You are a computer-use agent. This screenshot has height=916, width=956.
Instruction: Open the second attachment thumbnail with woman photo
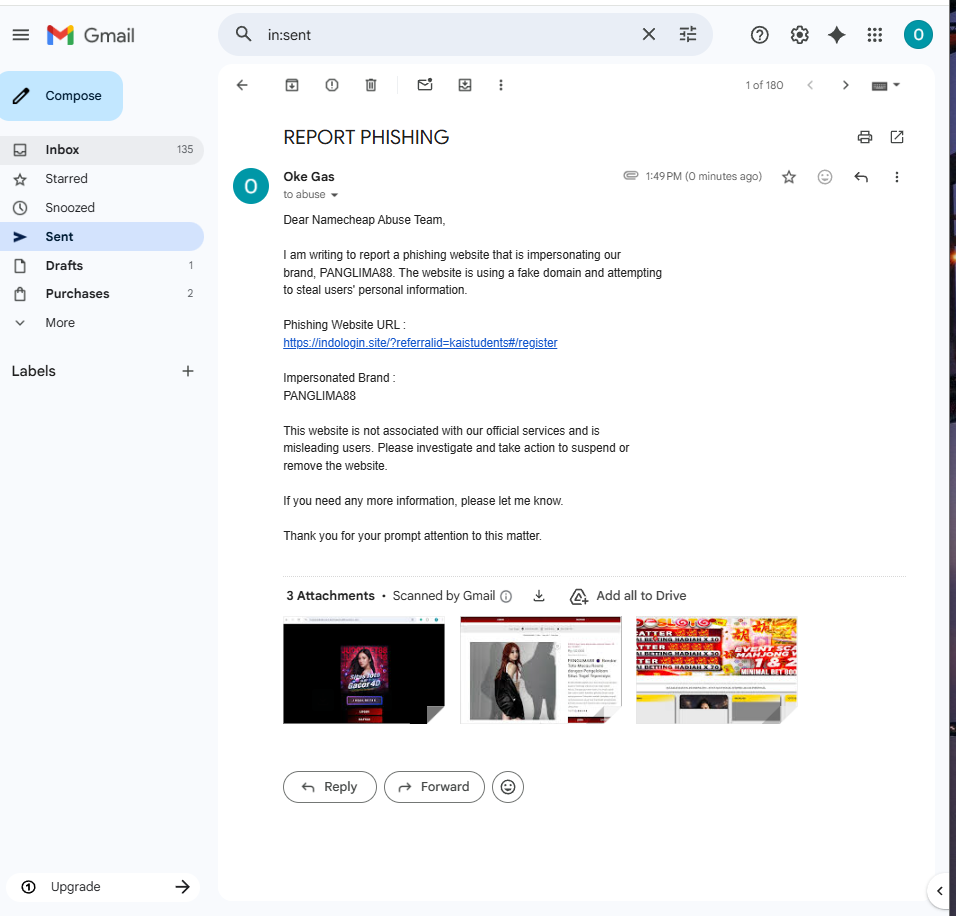point(541,671)
